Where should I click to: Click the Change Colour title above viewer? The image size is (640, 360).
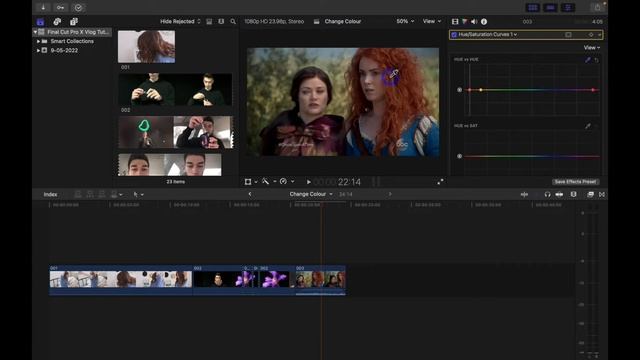343,21
